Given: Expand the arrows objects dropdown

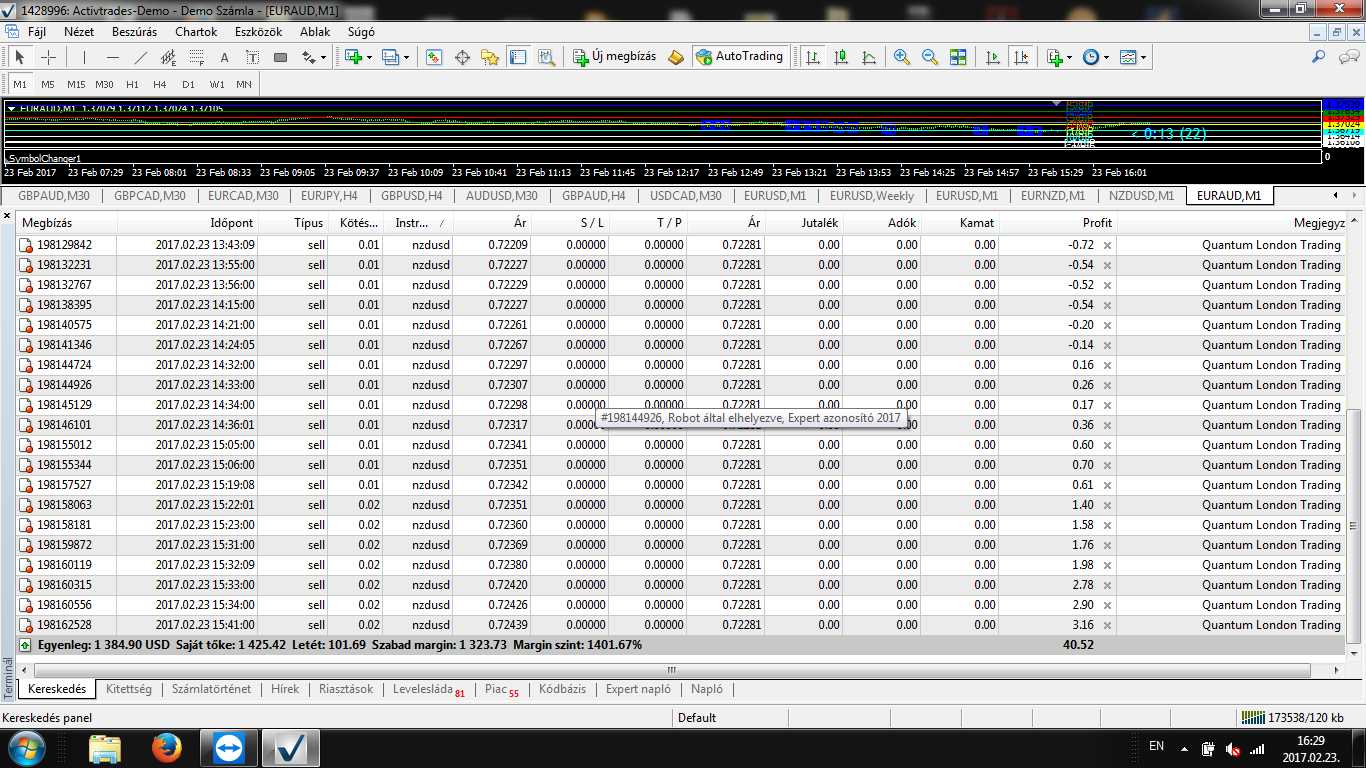Looking at the screenshot, I should point(323,58).
